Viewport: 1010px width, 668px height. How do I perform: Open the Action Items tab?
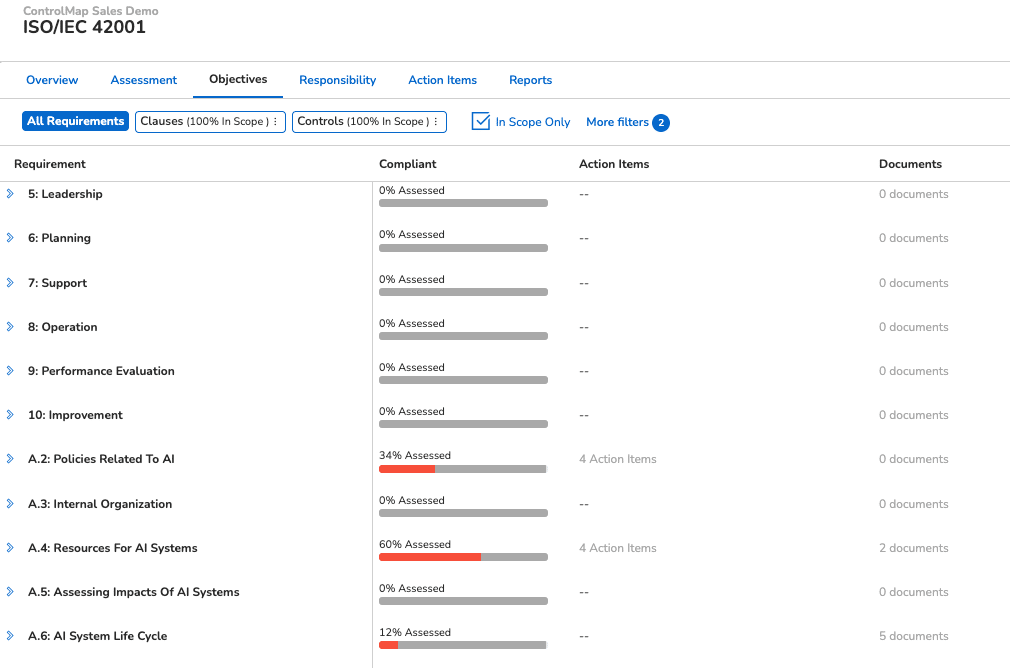(x=443, y=80)
